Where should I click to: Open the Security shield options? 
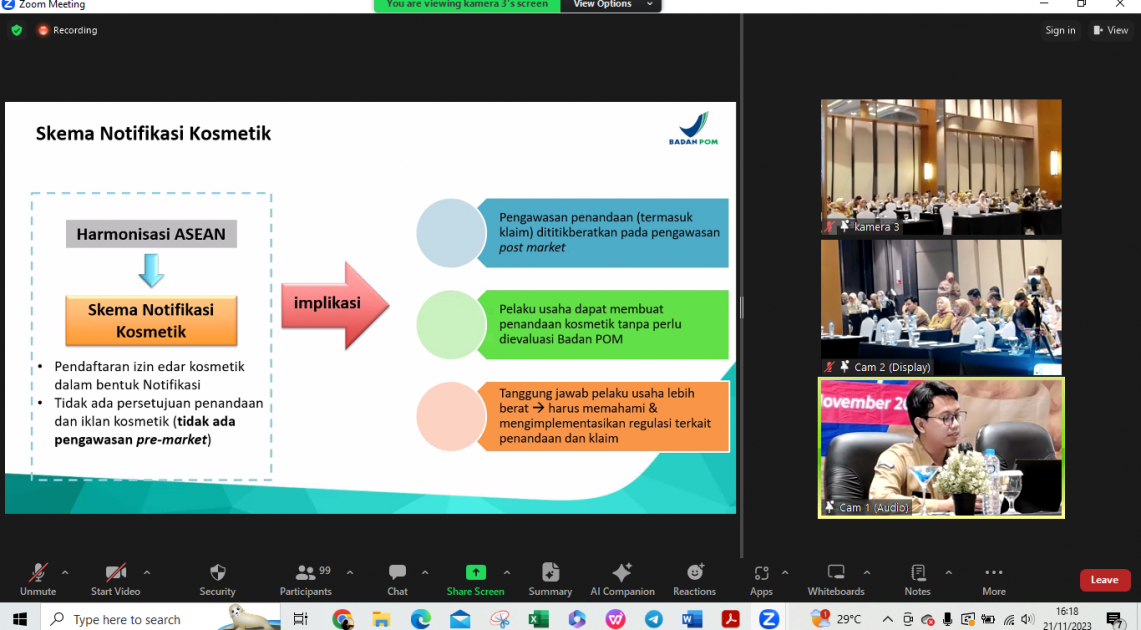click(x=217, y=578)
